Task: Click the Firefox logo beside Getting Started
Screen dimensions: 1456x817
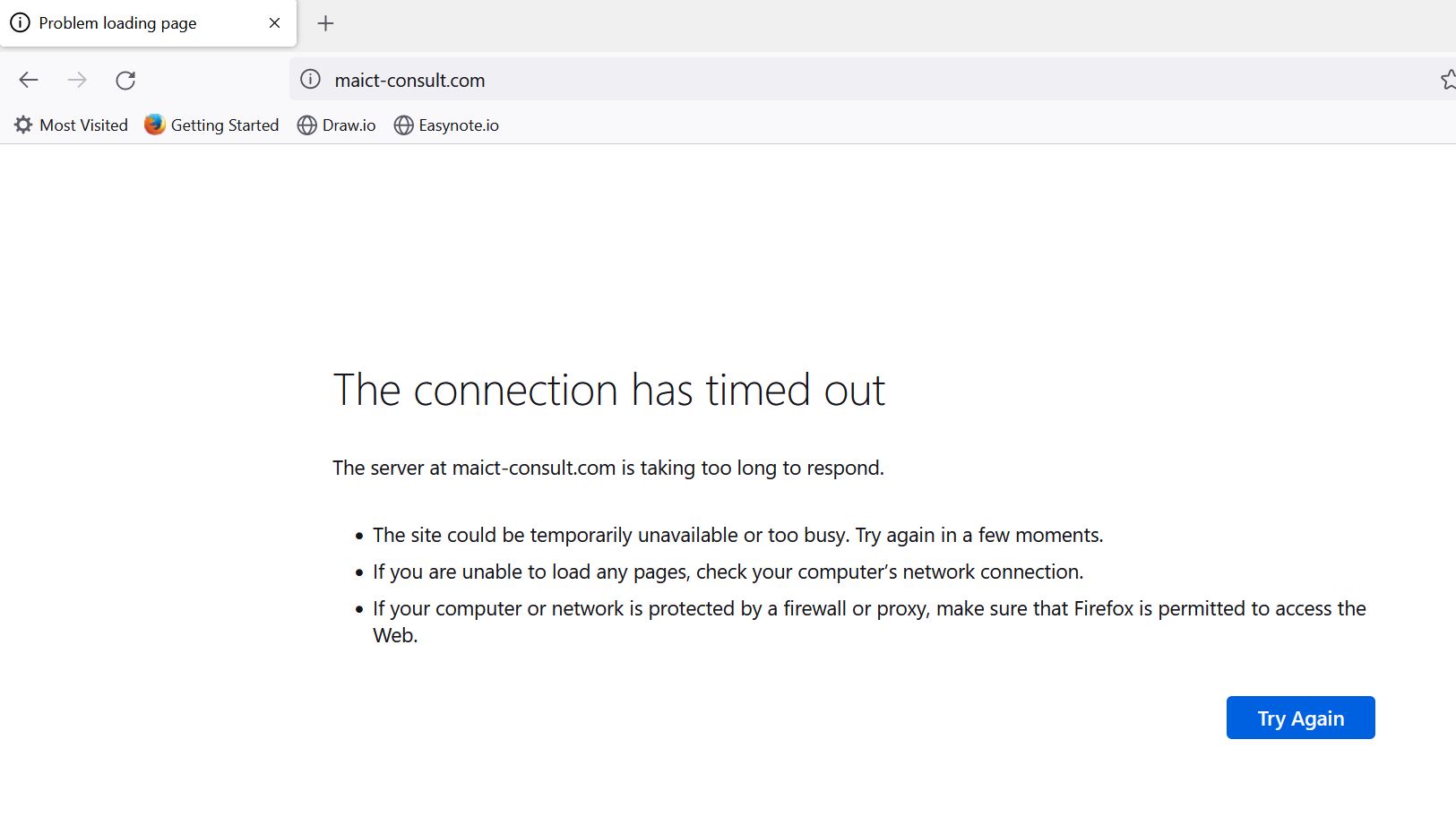Action: pos(154,125)
